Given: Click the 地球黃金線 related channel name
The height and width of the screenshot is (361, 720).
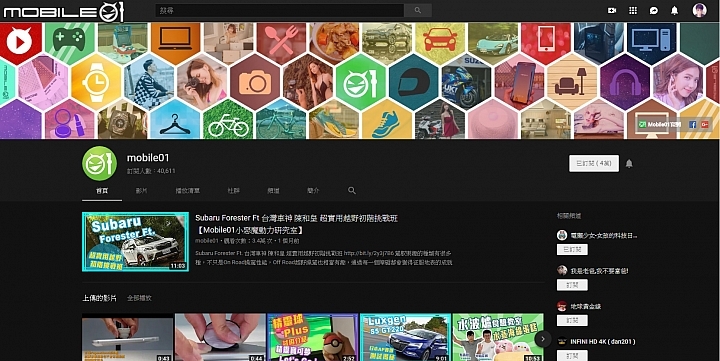Looking at the screenshot, I should tap(585, 306).
